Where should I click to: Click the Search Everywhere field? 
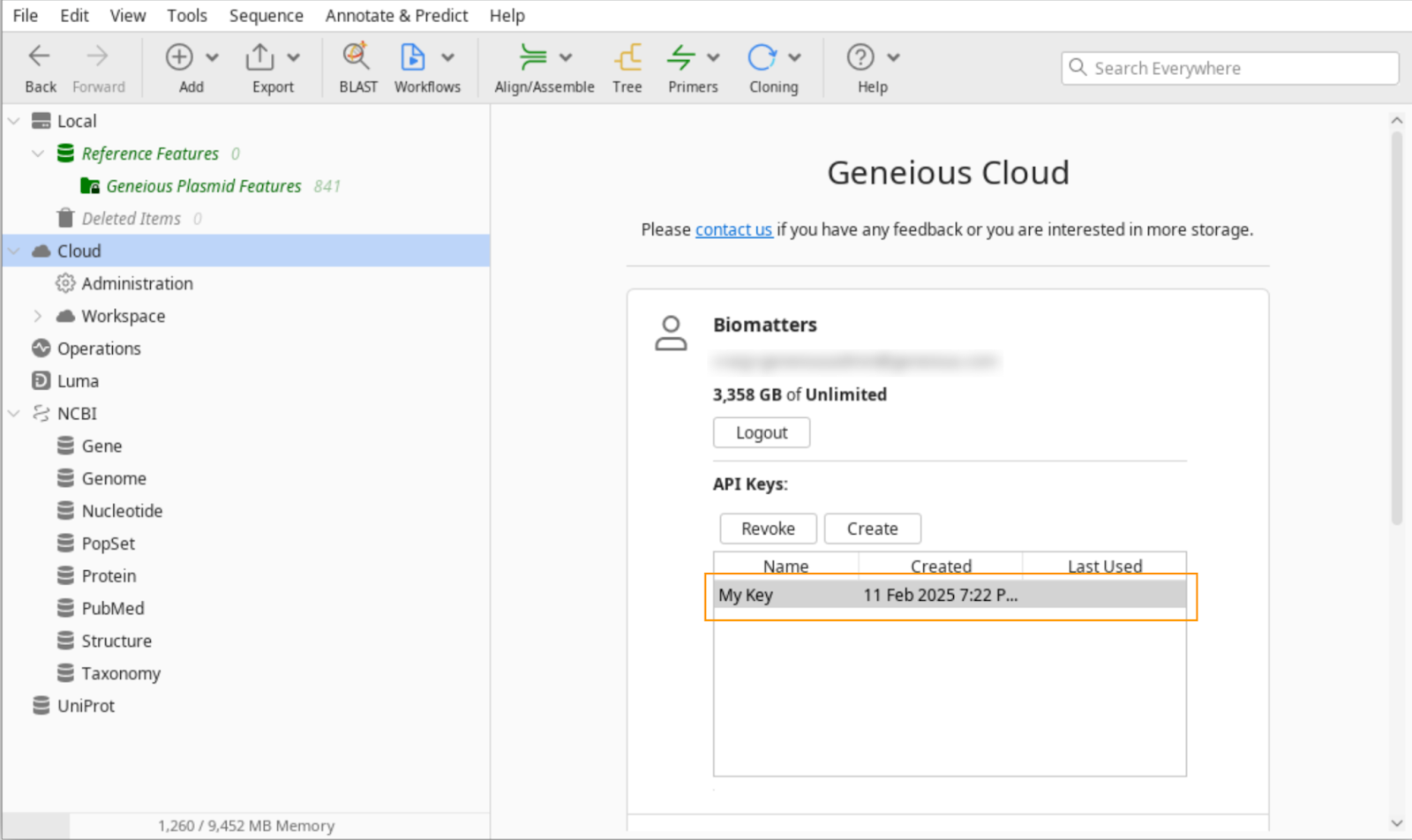click(1229, 69)
